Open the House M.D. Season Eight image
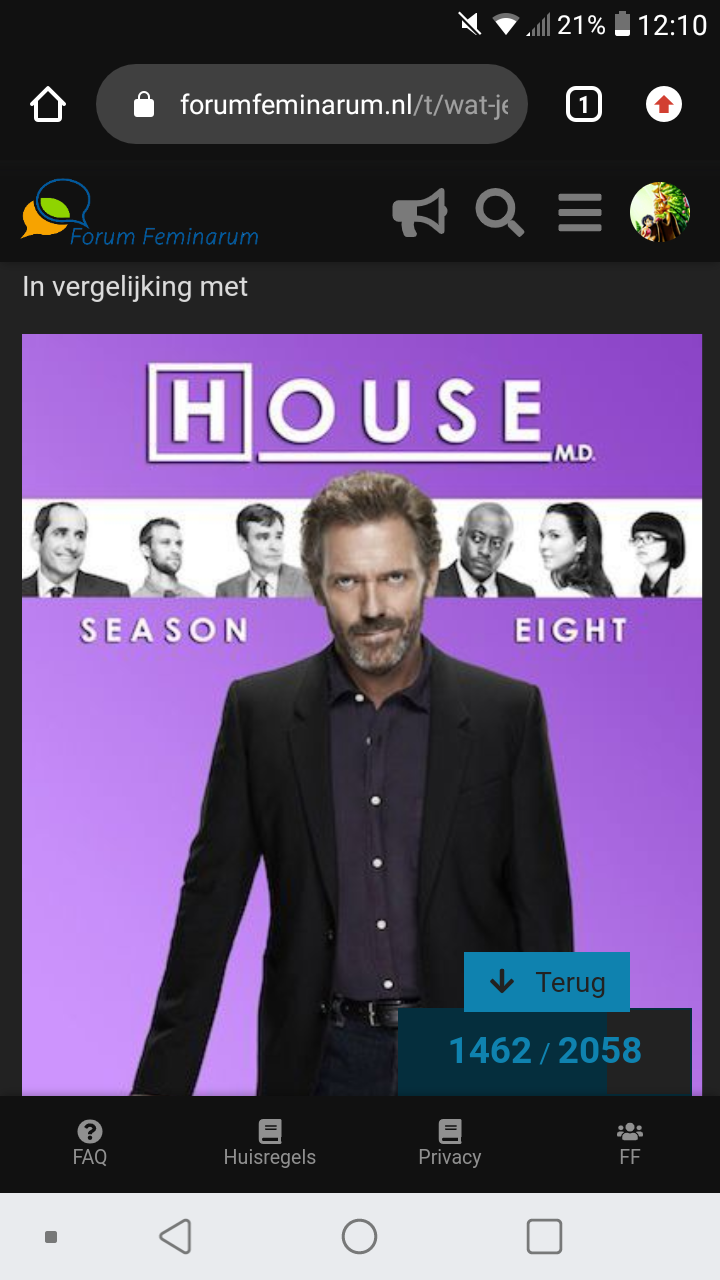The image size is (720, 1280). coord(362,715)
